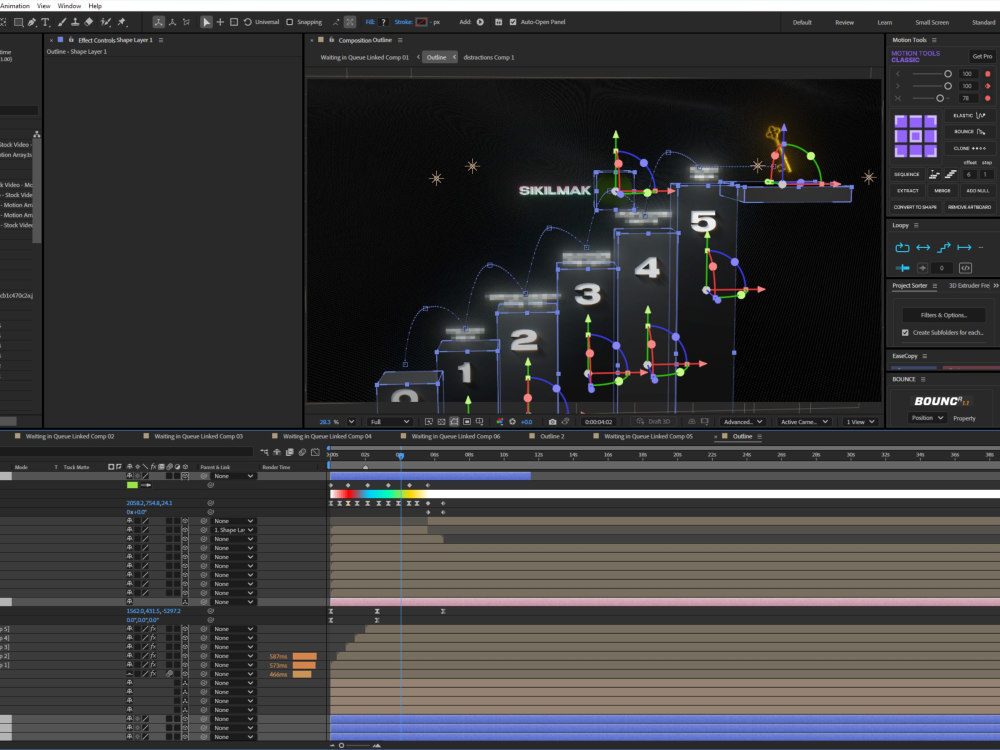The height and width of the screenshot is (750, 1000).
Task: Click the Loopy expression code icon
Action: (966, 268)
